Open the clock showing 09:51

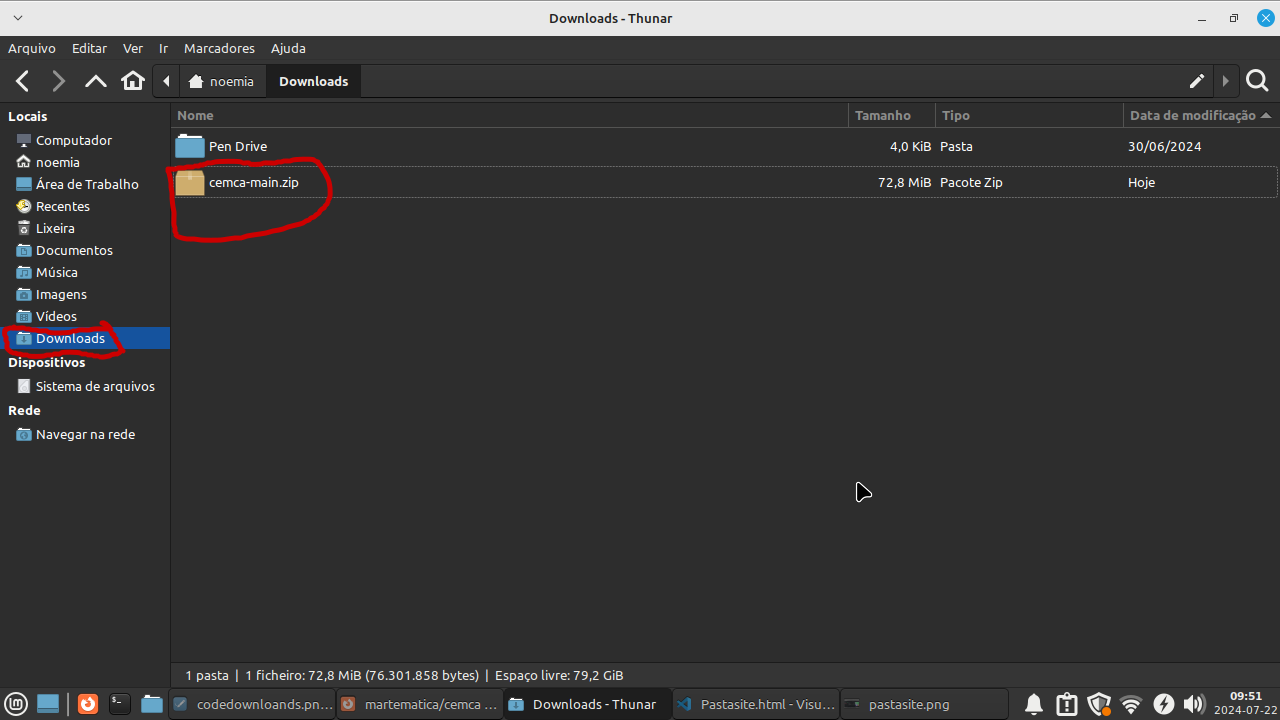[1245, 703]
